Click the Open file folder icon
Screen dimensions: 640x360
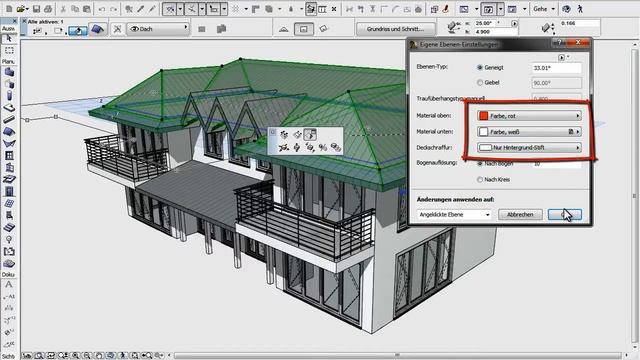point(21,9)
